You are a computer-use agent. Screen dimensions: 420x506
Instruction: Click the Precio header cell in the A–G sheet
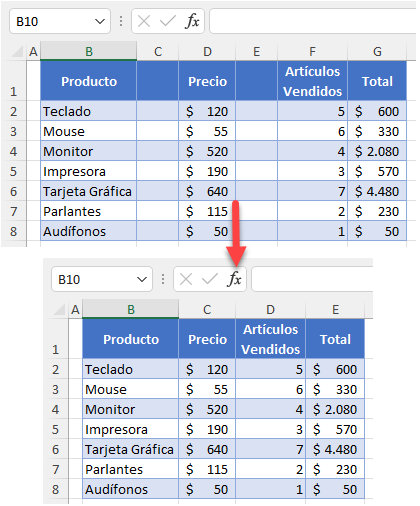coord(207,81)
